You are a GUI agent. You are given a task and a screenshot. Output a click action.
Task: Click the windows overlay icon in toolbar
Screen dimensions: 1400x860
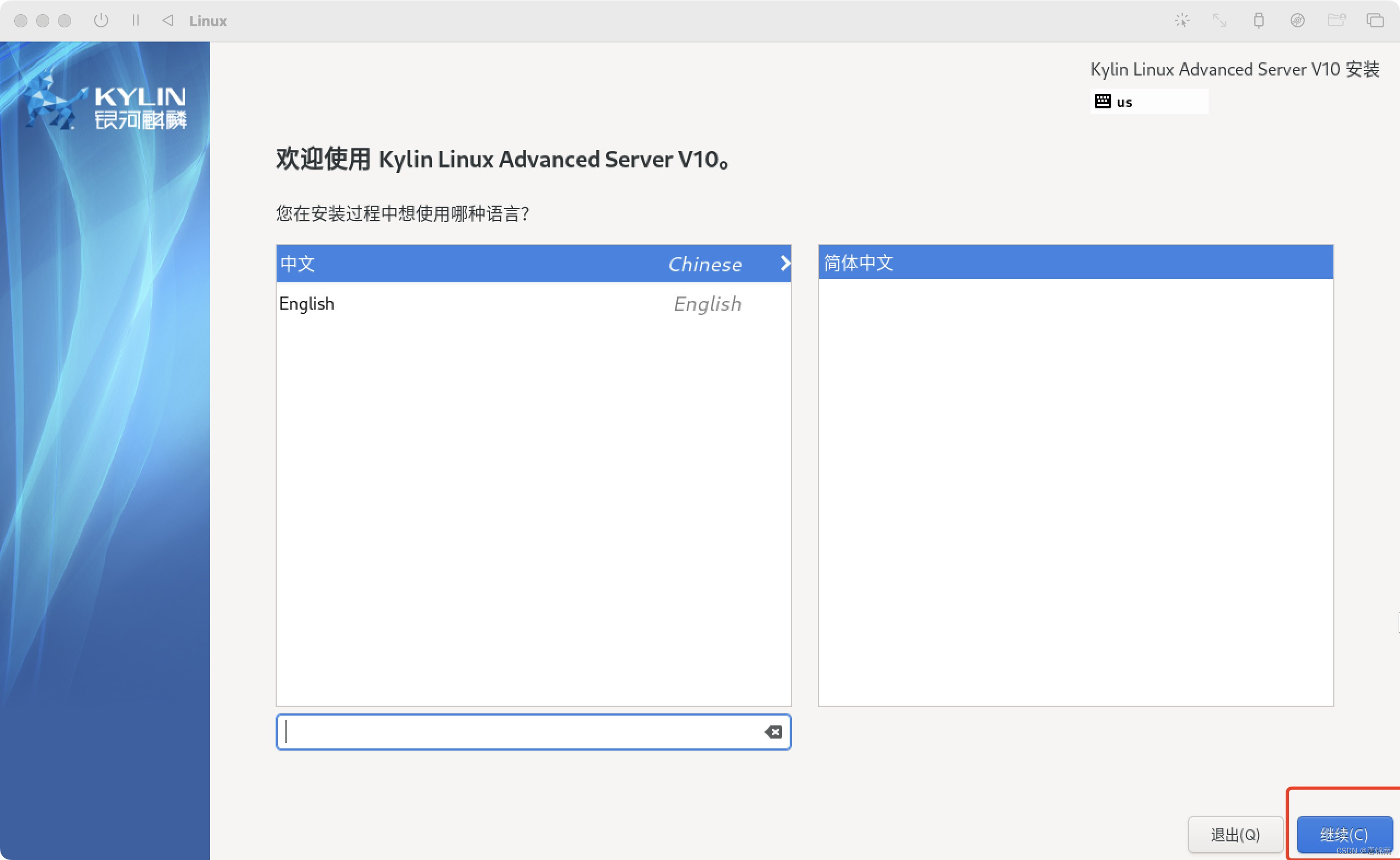1375,20
